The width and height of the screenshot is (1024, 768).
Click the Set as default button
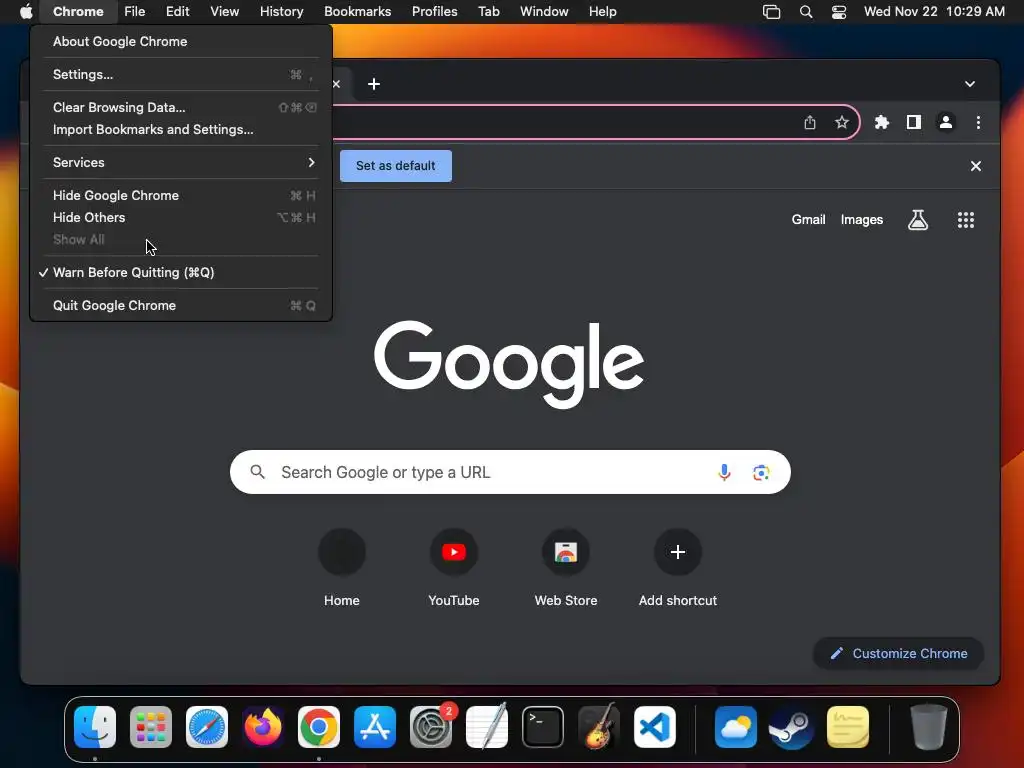pos(396,166)
